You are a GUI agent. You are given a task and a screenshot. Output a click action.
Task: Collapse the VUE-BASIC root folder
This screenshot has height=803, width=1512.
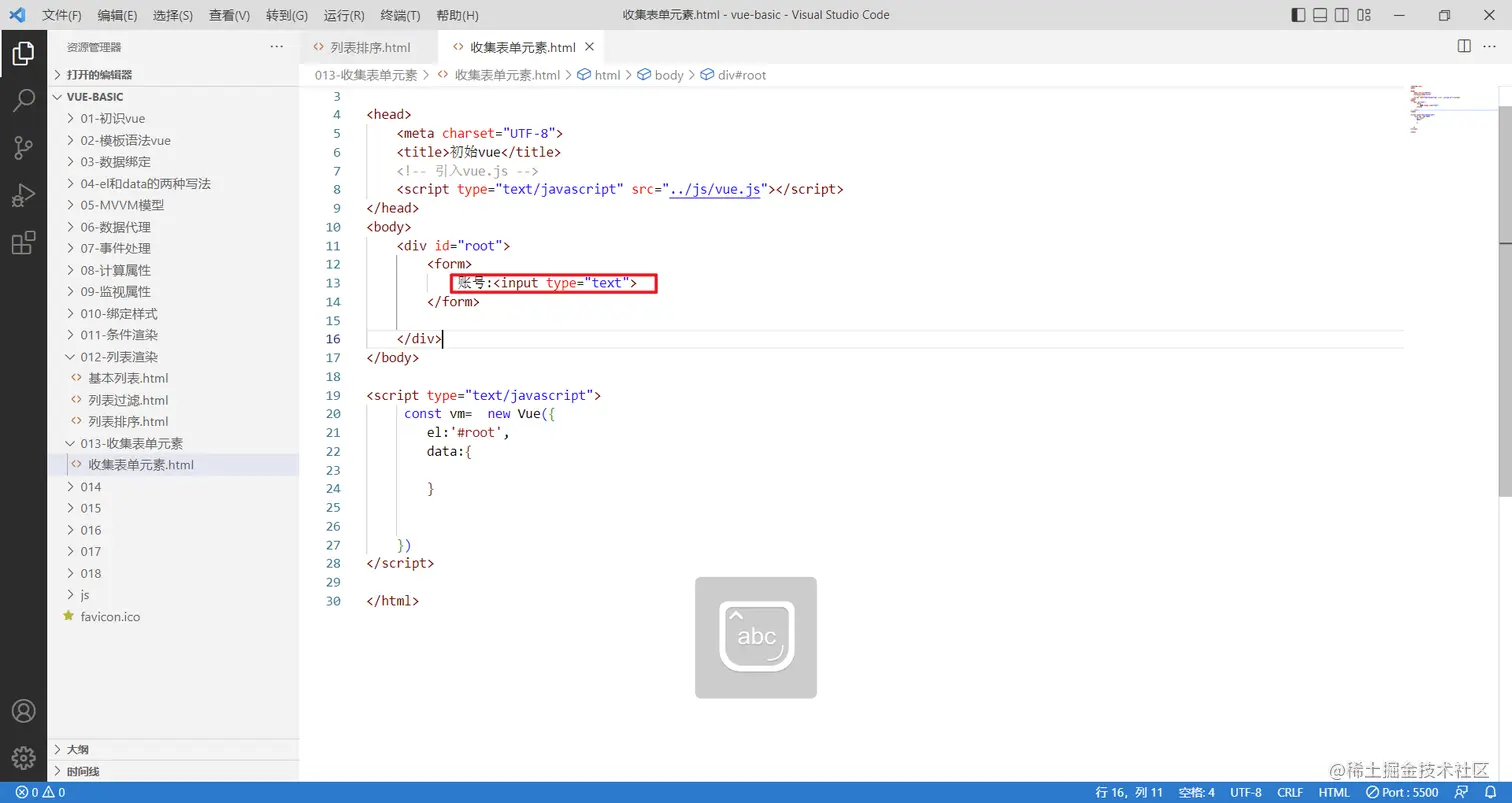(174, 97)
